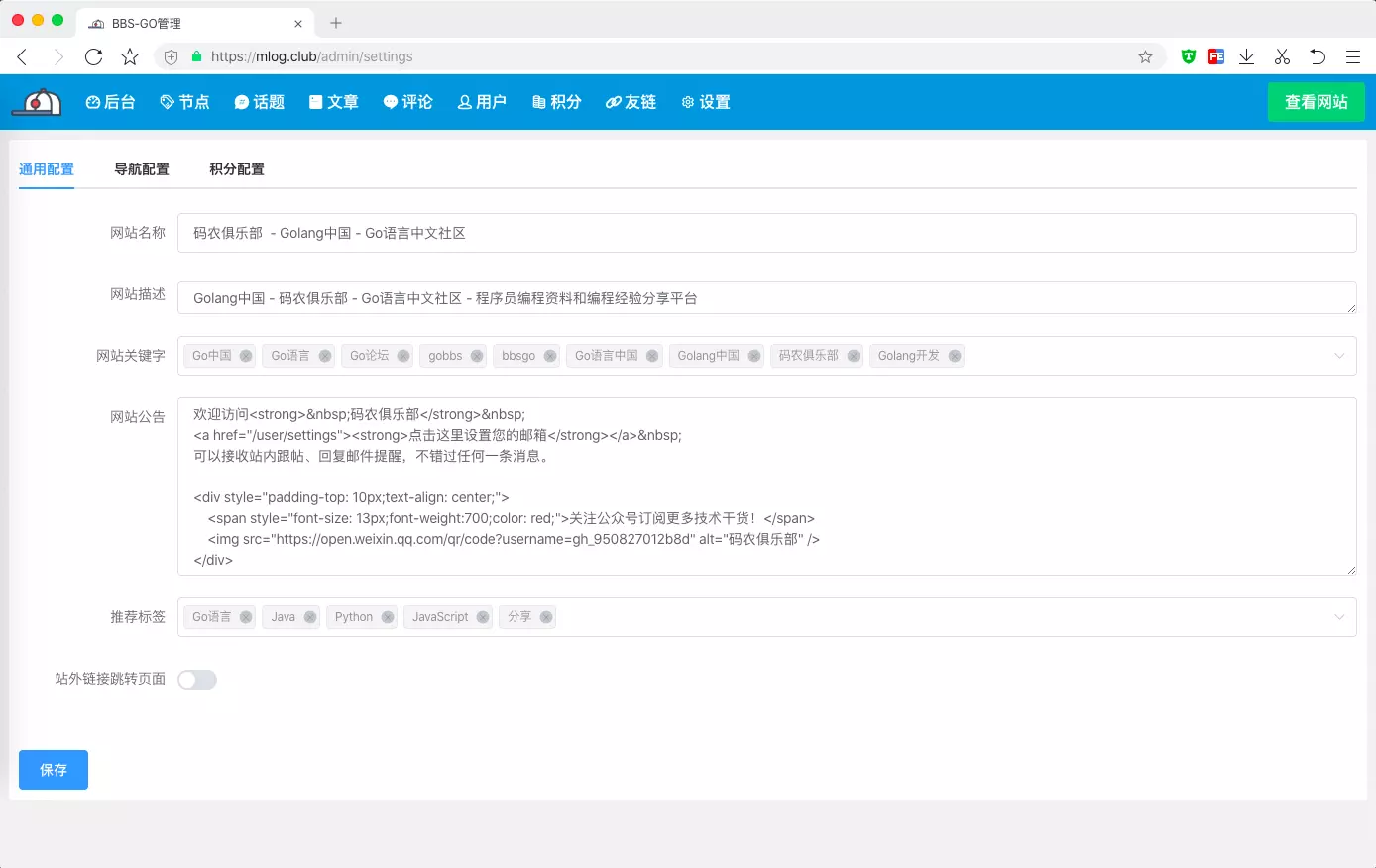Switch to the 积分配置 tab
The height and width of the screenshot is (868, 1376).
point(237,169)
